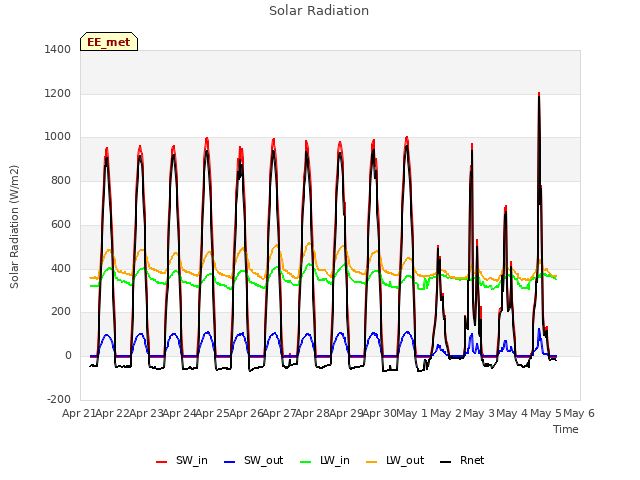Click the Apr 28 x-axis date label
The image size is (640, 480).
coord(313,413)
